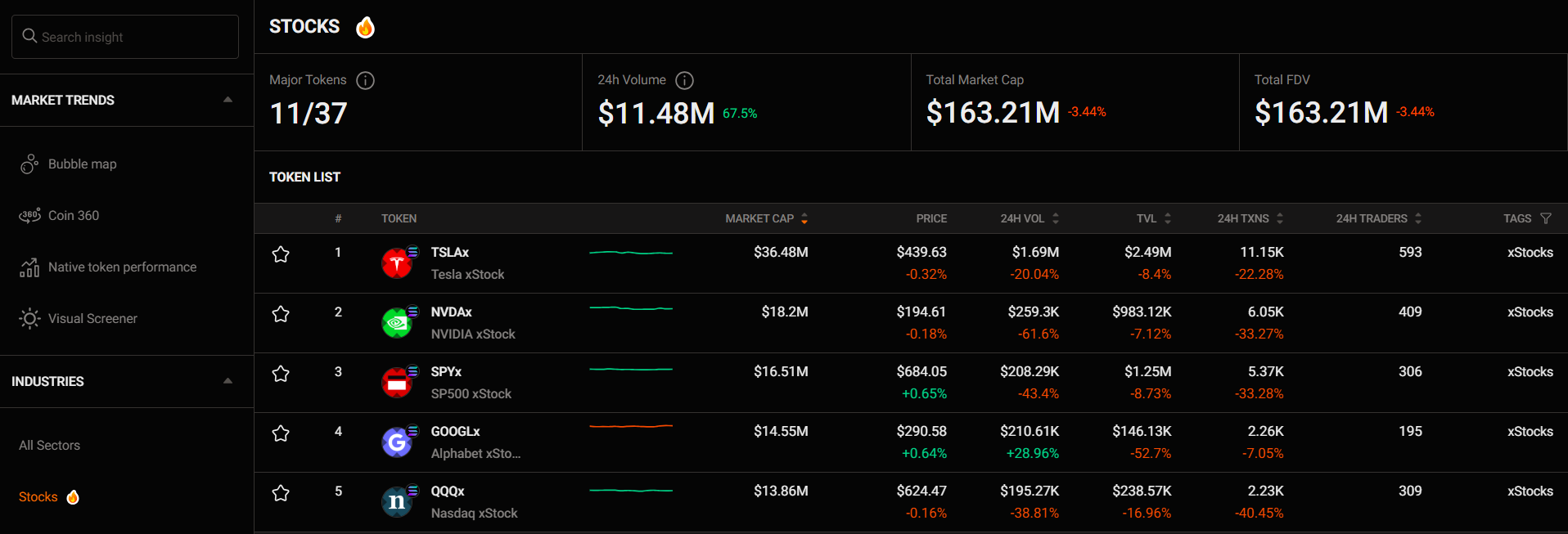The image size is (1568, 534).
Task: Click the search magnifier icon
Action: coord(29,36)
